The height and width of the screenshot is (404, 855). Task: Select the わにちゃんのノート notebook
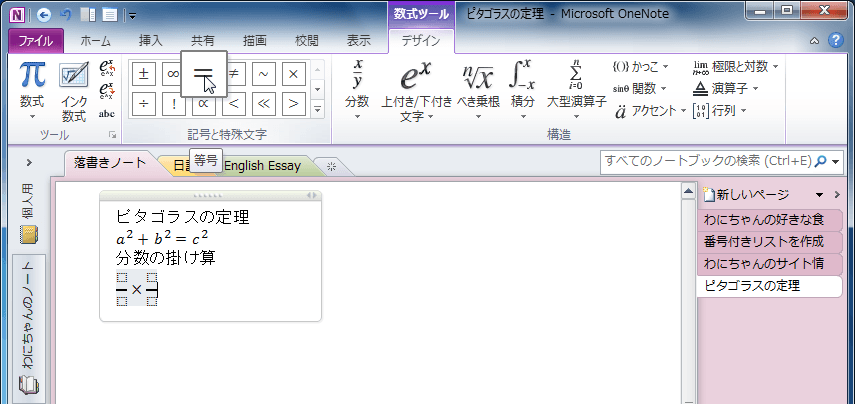pyautogui.click(x=29, y=329)
